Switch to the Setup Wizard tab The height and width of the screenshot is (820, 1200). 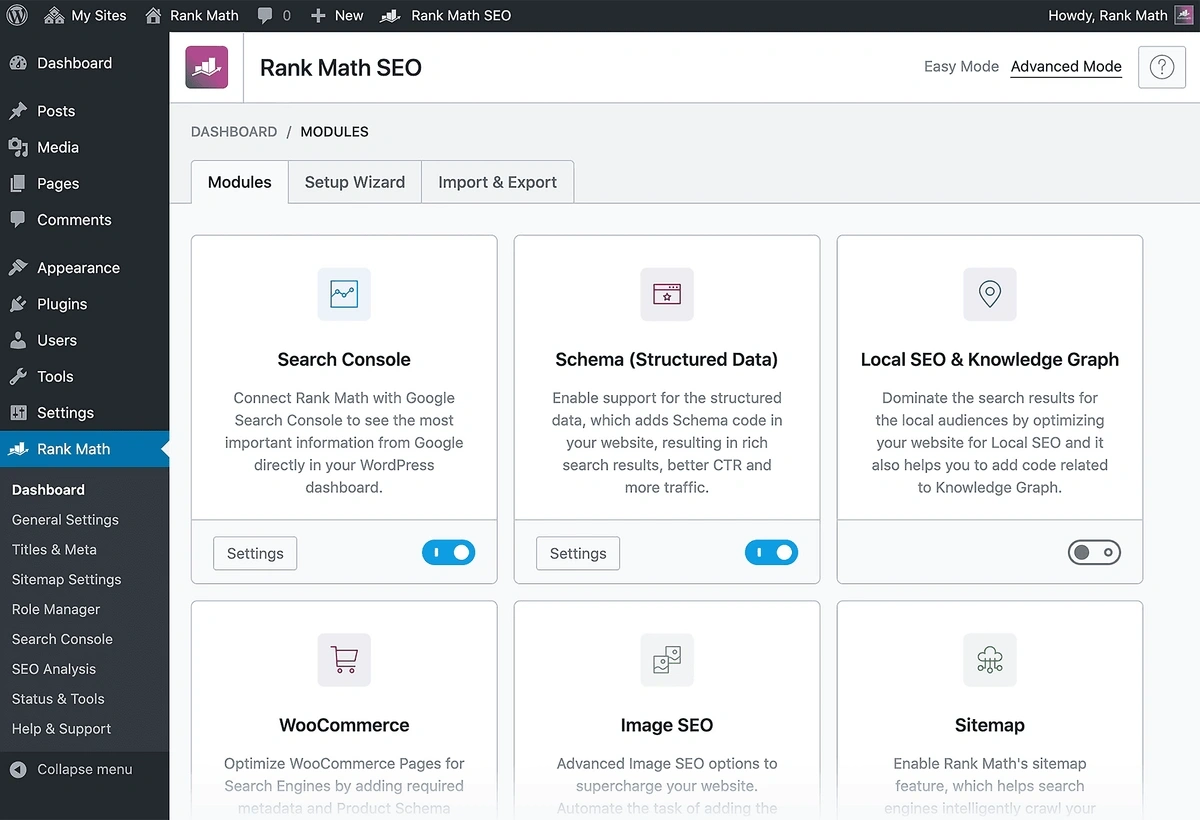(355, 182)
